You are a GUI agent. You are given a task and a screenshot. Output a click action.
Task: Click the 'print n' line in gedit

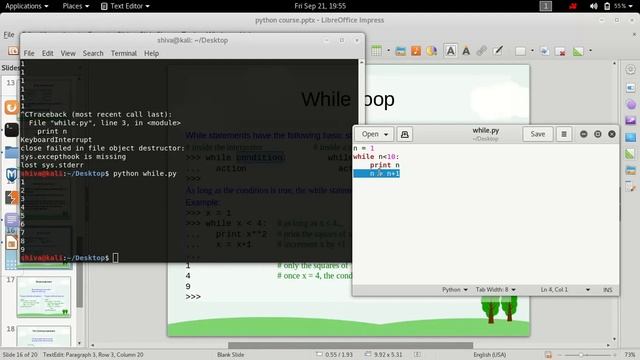point(384,165)
